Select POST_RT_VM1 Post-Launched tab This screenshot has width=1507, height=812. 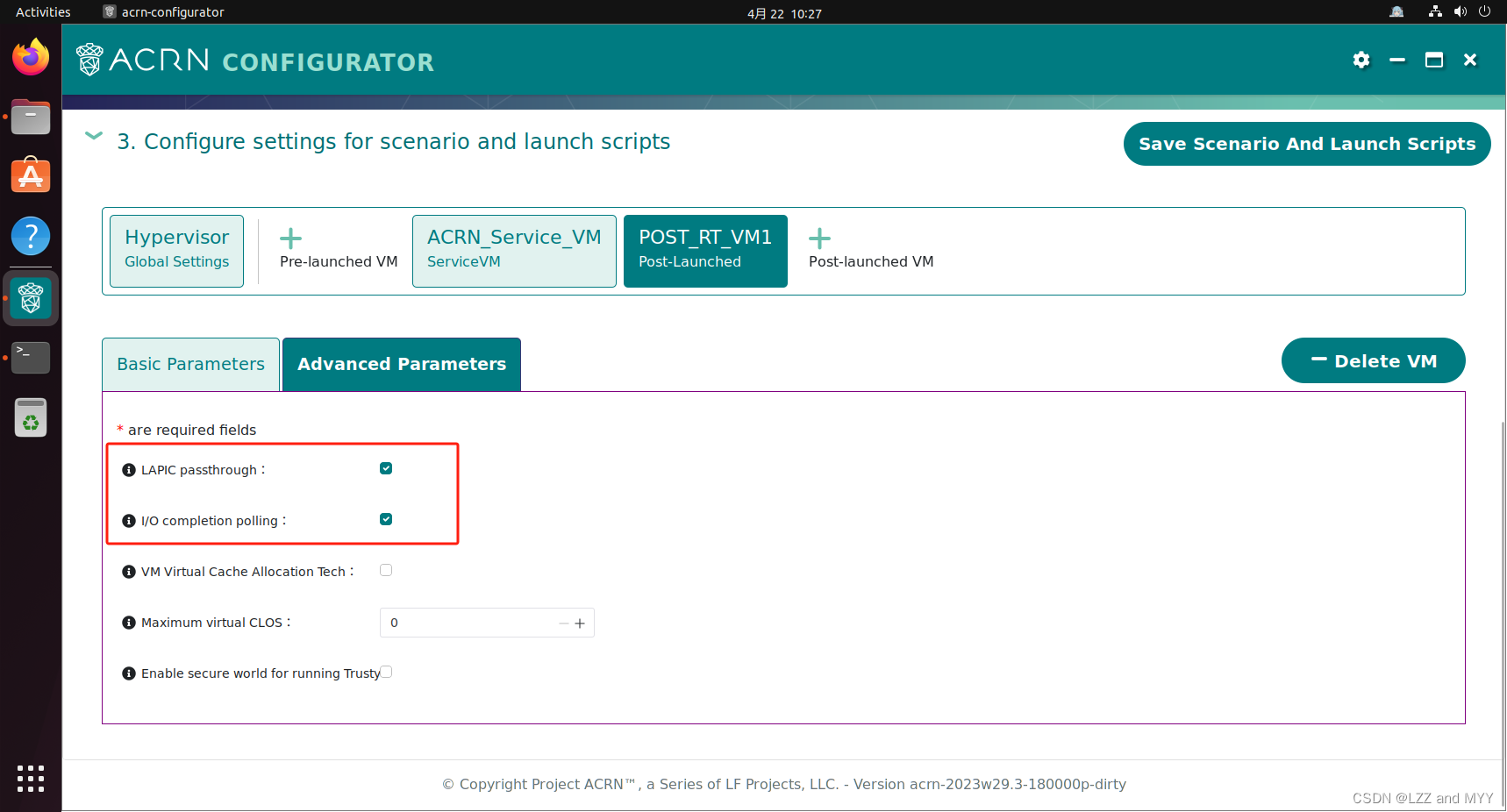[x=705, y=251]
